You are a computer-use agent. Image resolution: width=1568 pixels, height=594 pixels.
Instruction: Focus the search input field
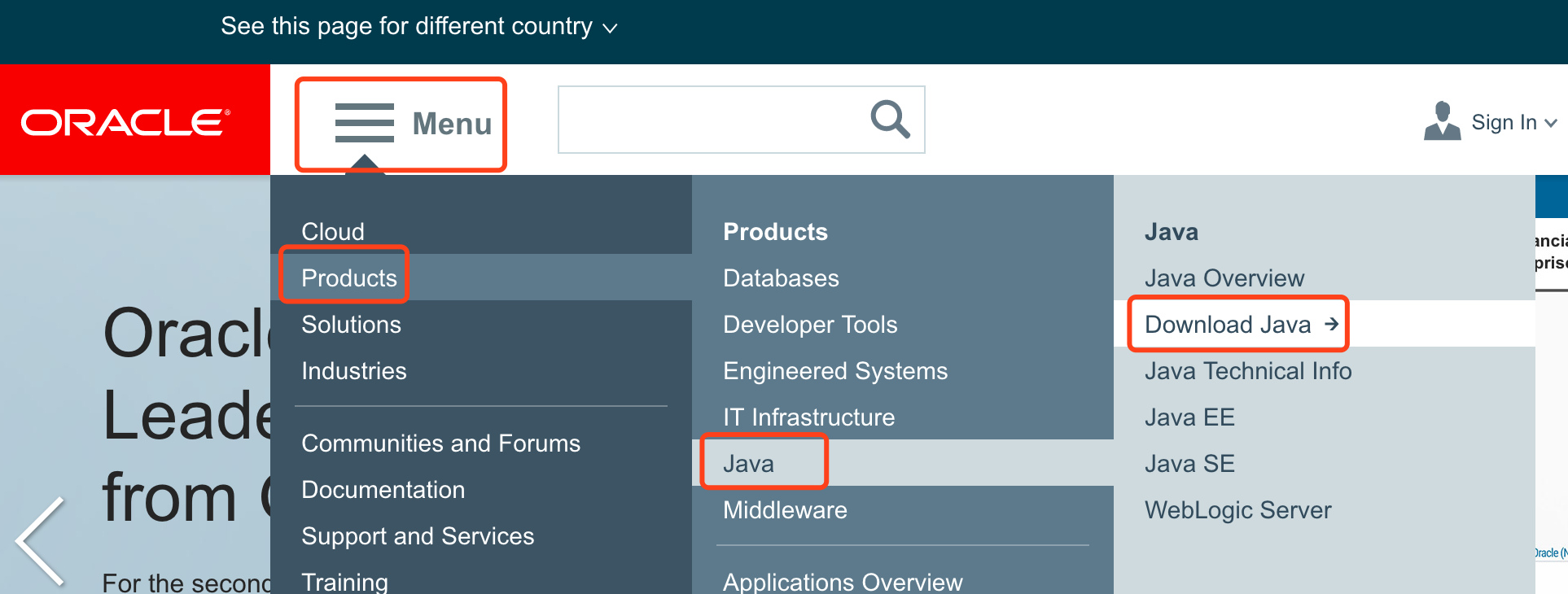(741, 120)
